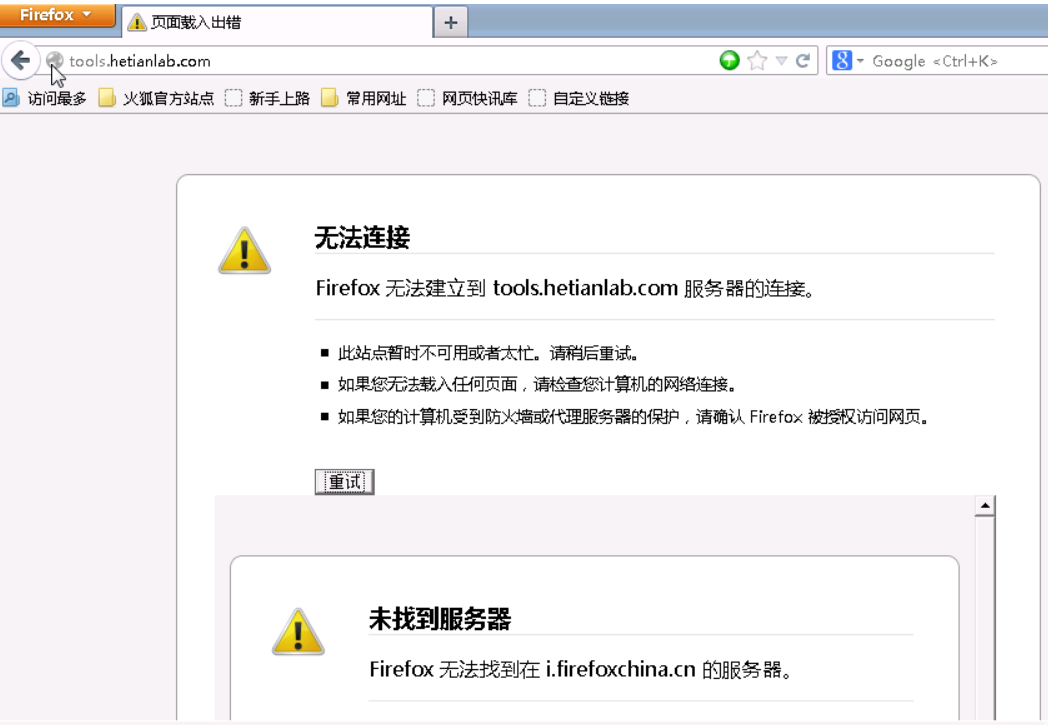Open 自定义链接 bookmark
1048x725 pixels.
[579, 98]
